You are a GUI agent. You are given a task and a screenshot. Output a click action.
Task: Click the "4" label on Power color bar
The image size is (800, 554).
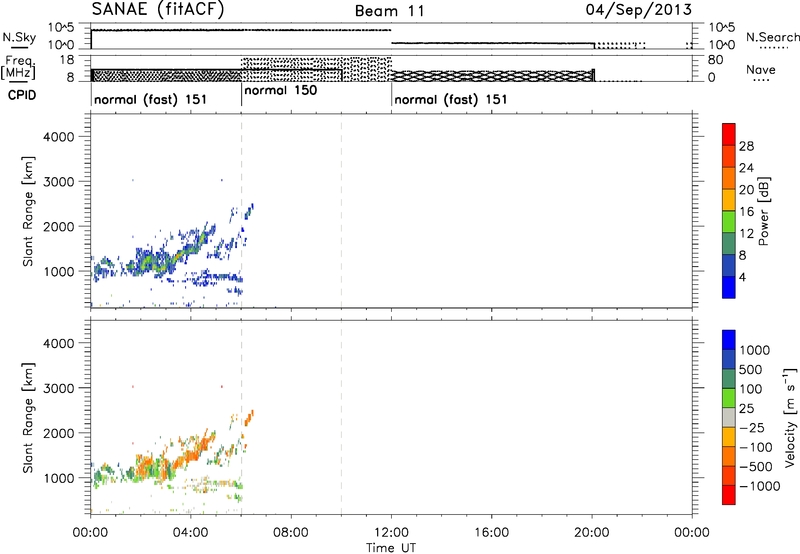click(x=743, y=277)
